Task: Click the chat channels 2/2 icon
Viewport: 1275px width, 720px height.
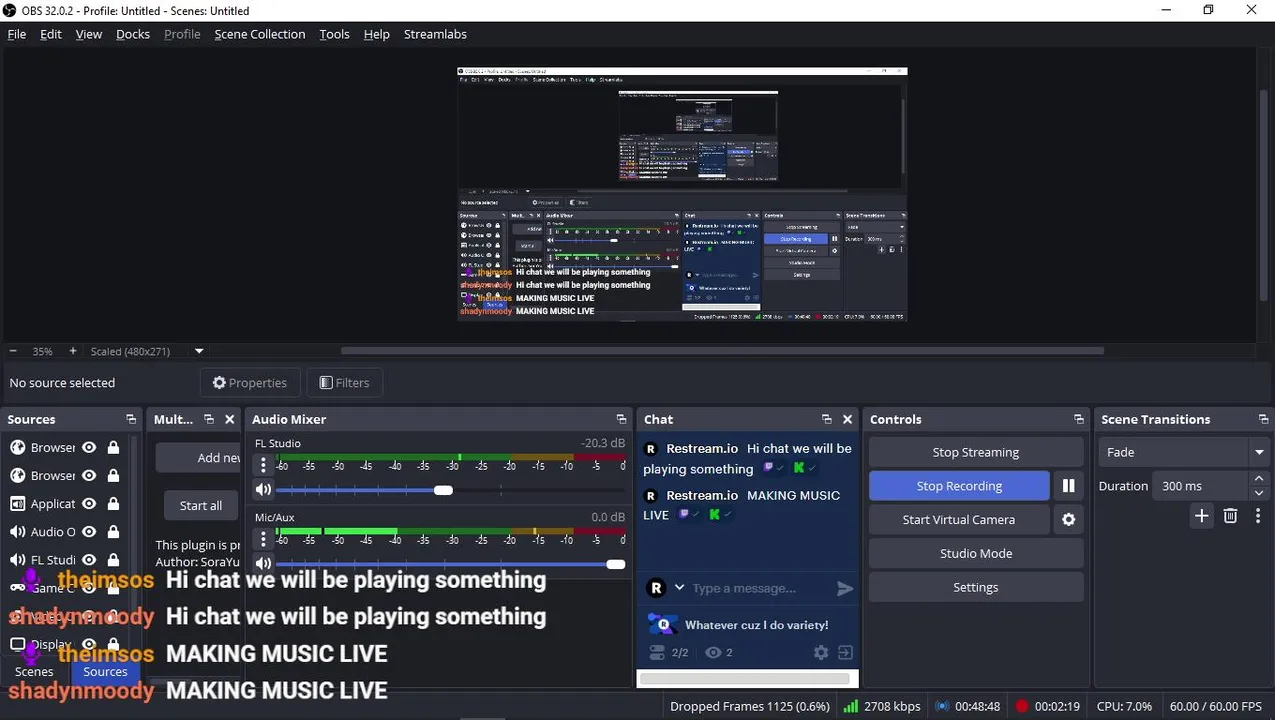Action: click(657, 653)
